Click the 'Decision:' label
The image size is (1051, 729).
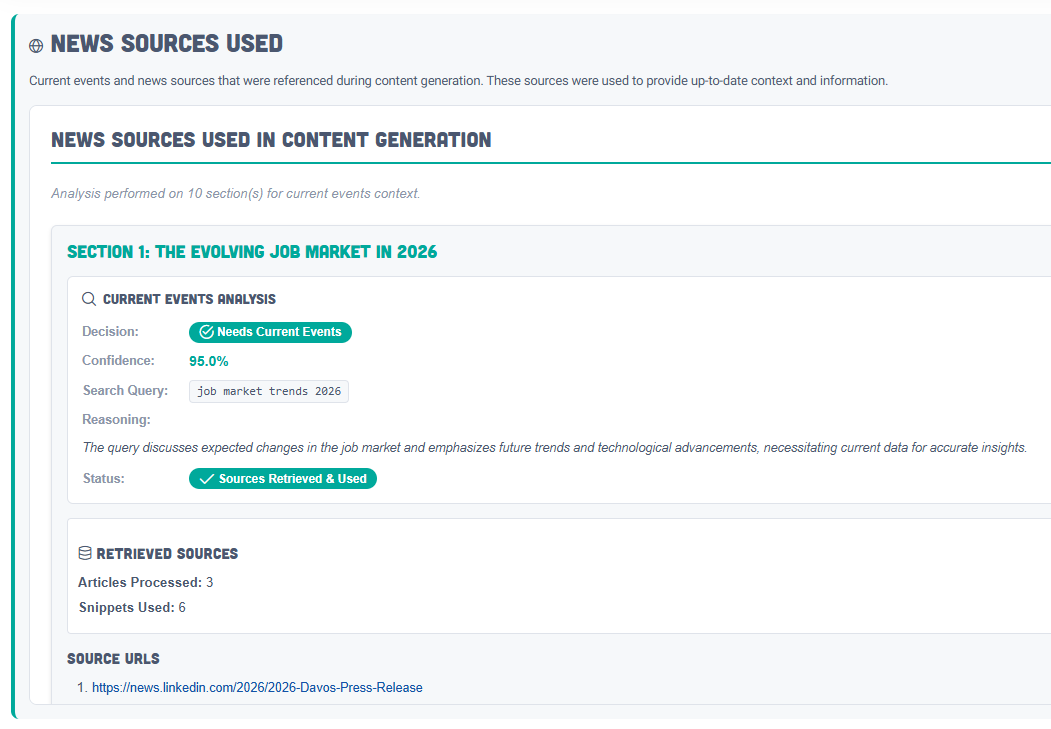[x=110, y=331]
